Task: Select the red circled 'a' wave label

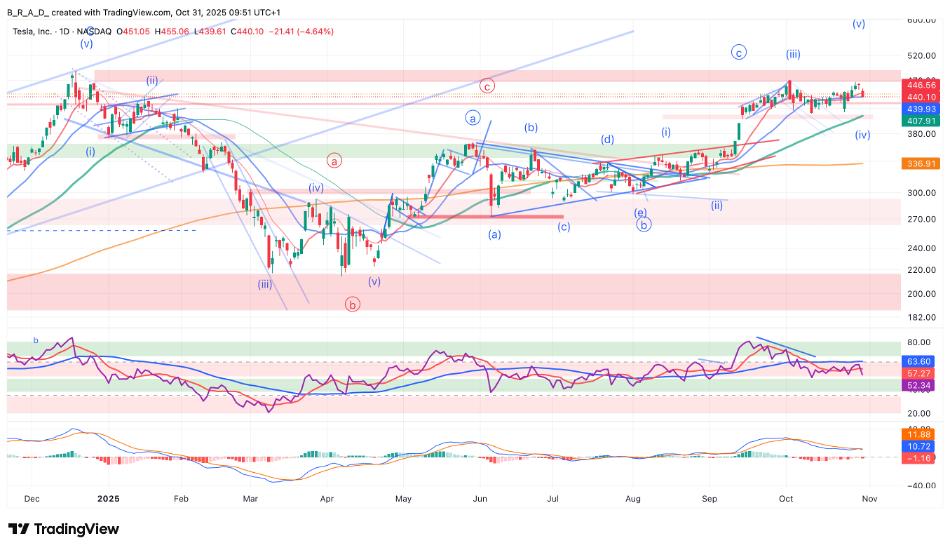Action: 335,159
